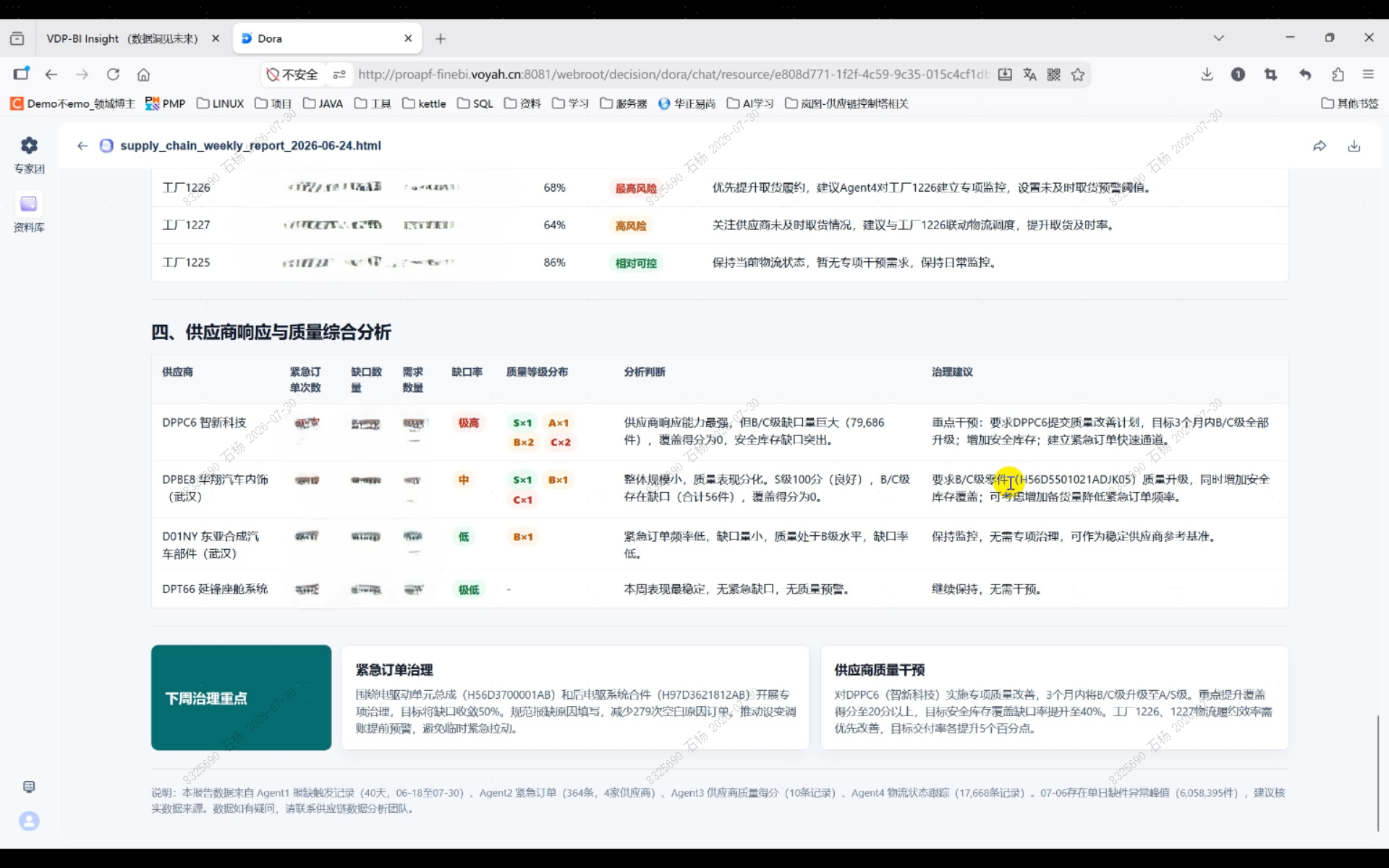Open the PMP bookmark
The image size is (1389, 868).
click(166, 103)
